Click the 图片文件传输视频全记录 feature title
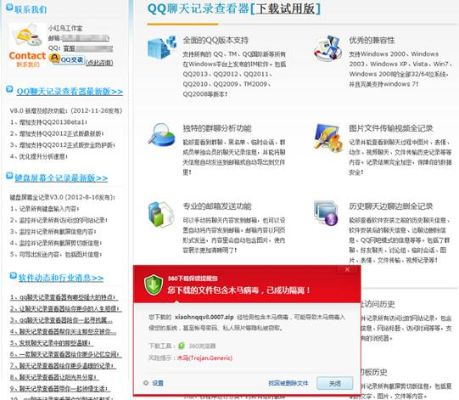 pyautogui.click(x=391, y=128)
